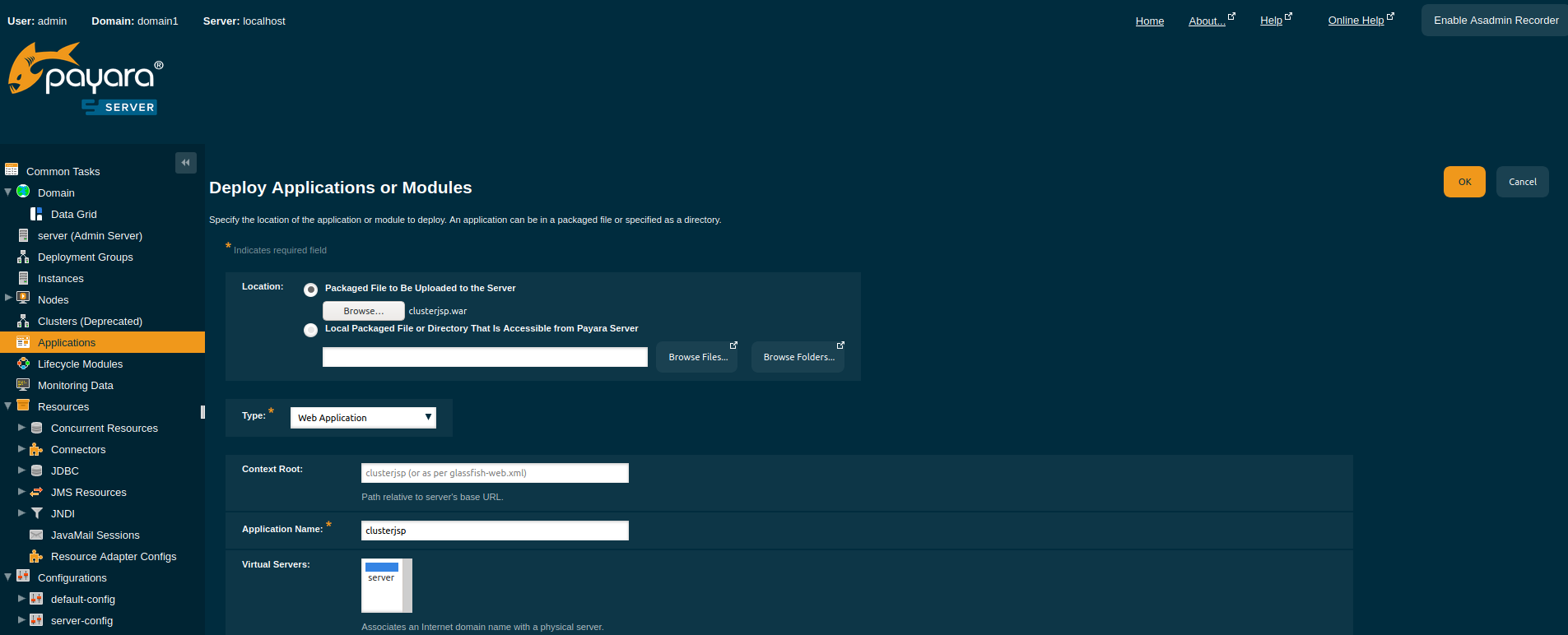Image resolution: width=1568 pixels, height=635 pixels.
Task: Select 'server' in Virtual Servers list
Action: [x=381, y=577]
